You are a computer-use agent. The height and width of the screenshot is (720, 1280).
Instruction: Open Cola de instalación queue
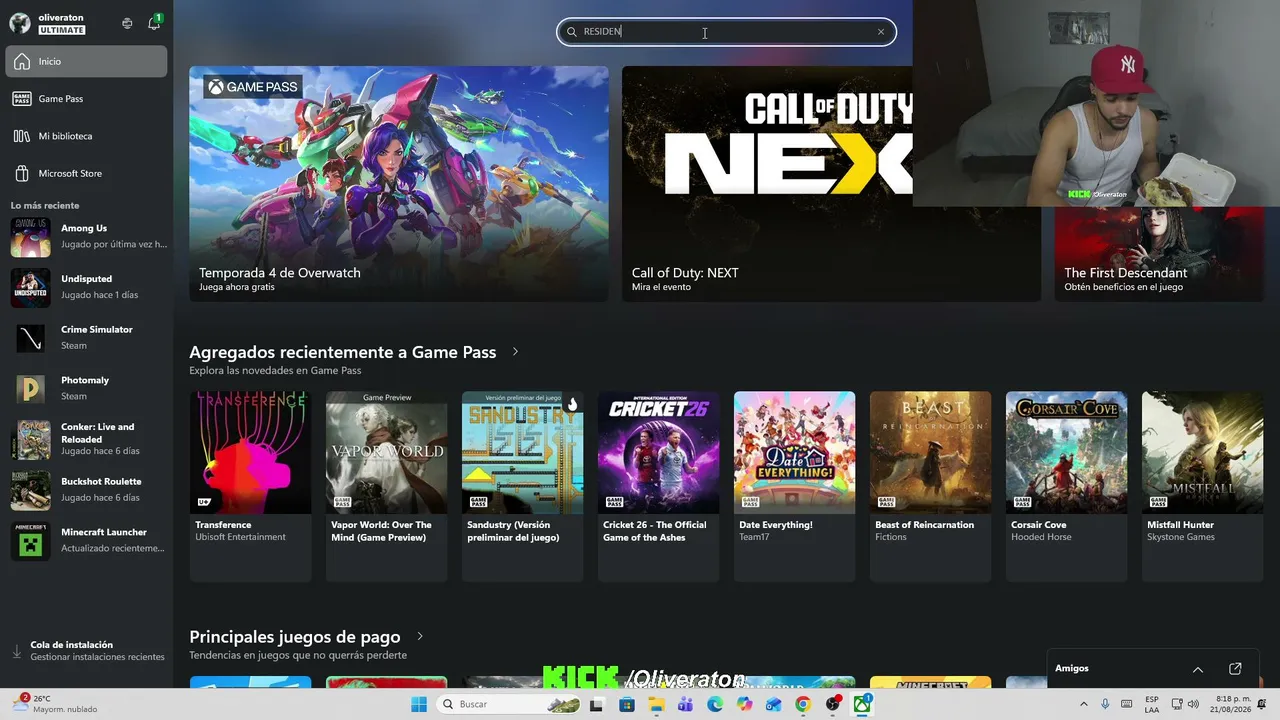(x=88, y=651)
